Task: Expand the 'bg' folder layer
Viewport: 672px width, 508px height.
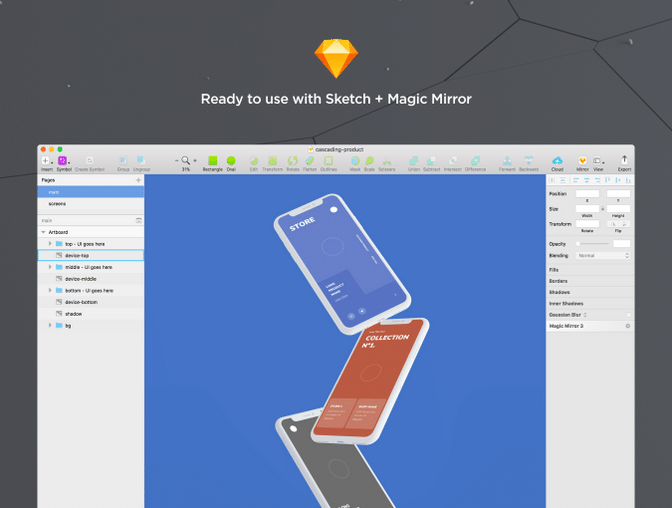Action: click(x=50, y=325)
